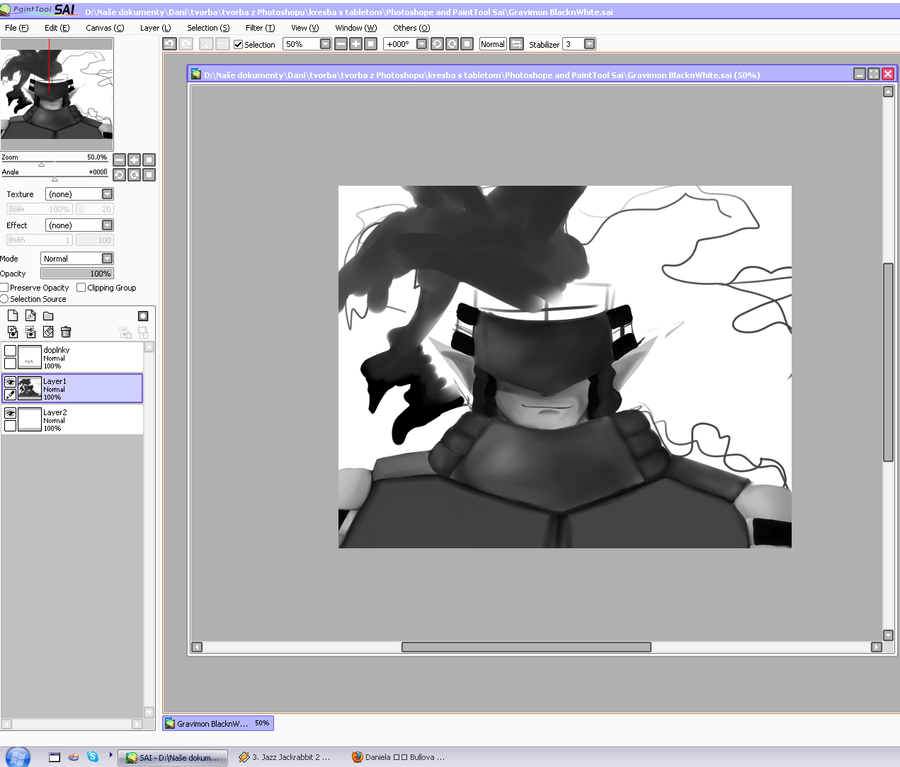Open the File menu
900x767 pixels.
click(x=17, y=28)
